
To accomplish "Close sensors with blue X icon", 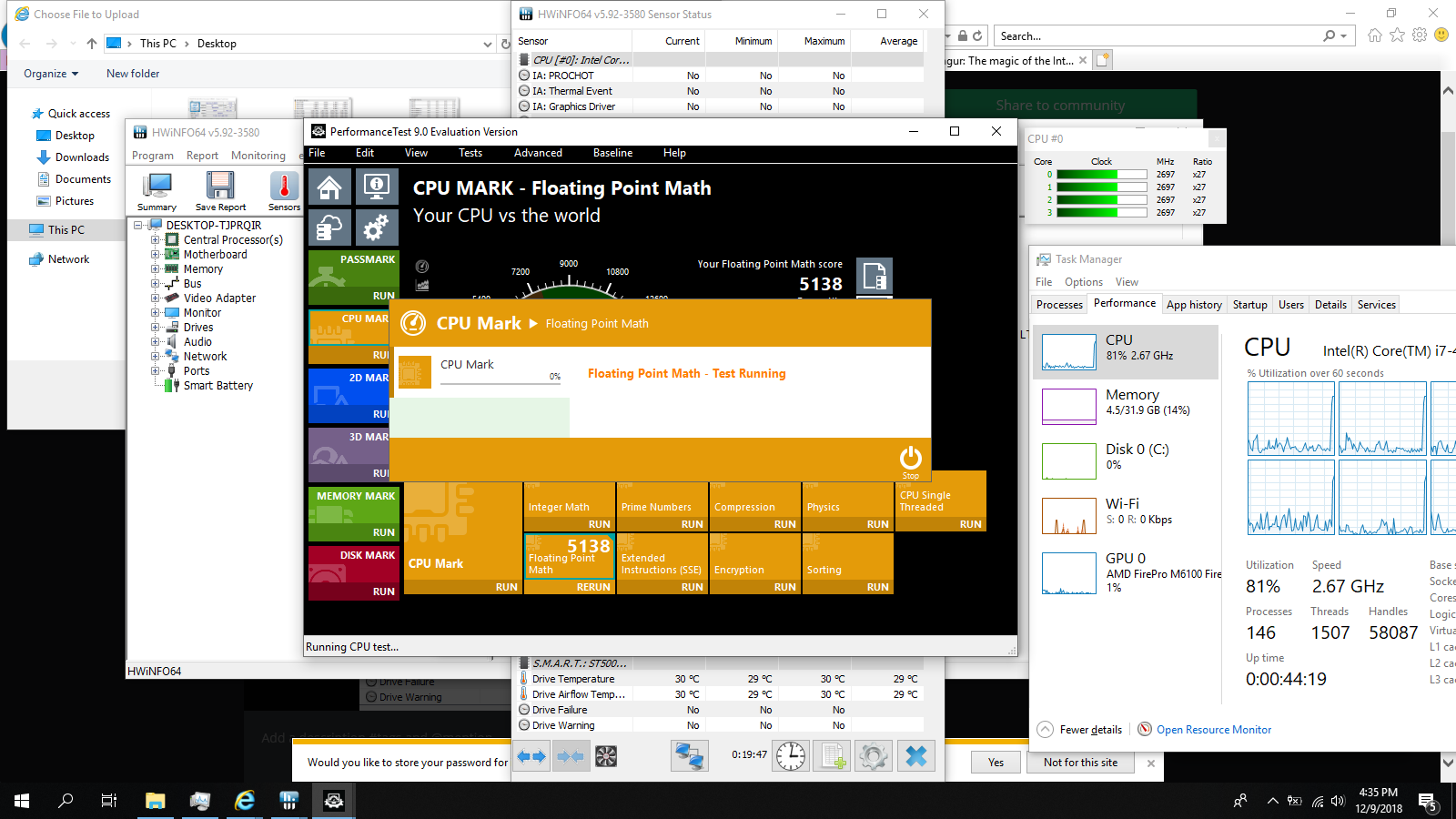I will [916, 756].
